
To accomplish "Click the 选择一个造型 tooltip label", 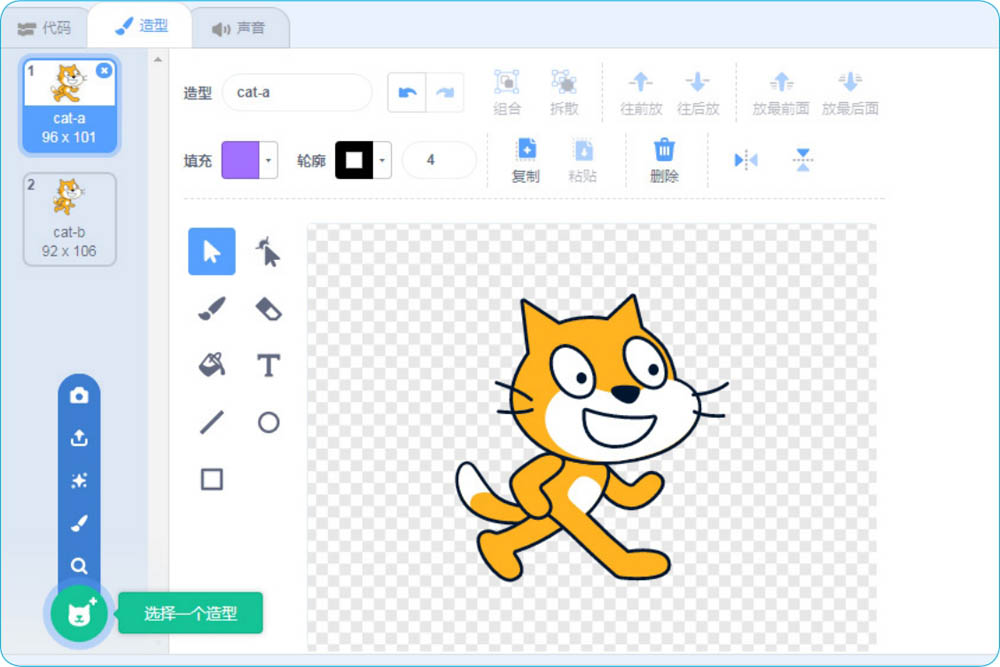I will tap(190, 613).
